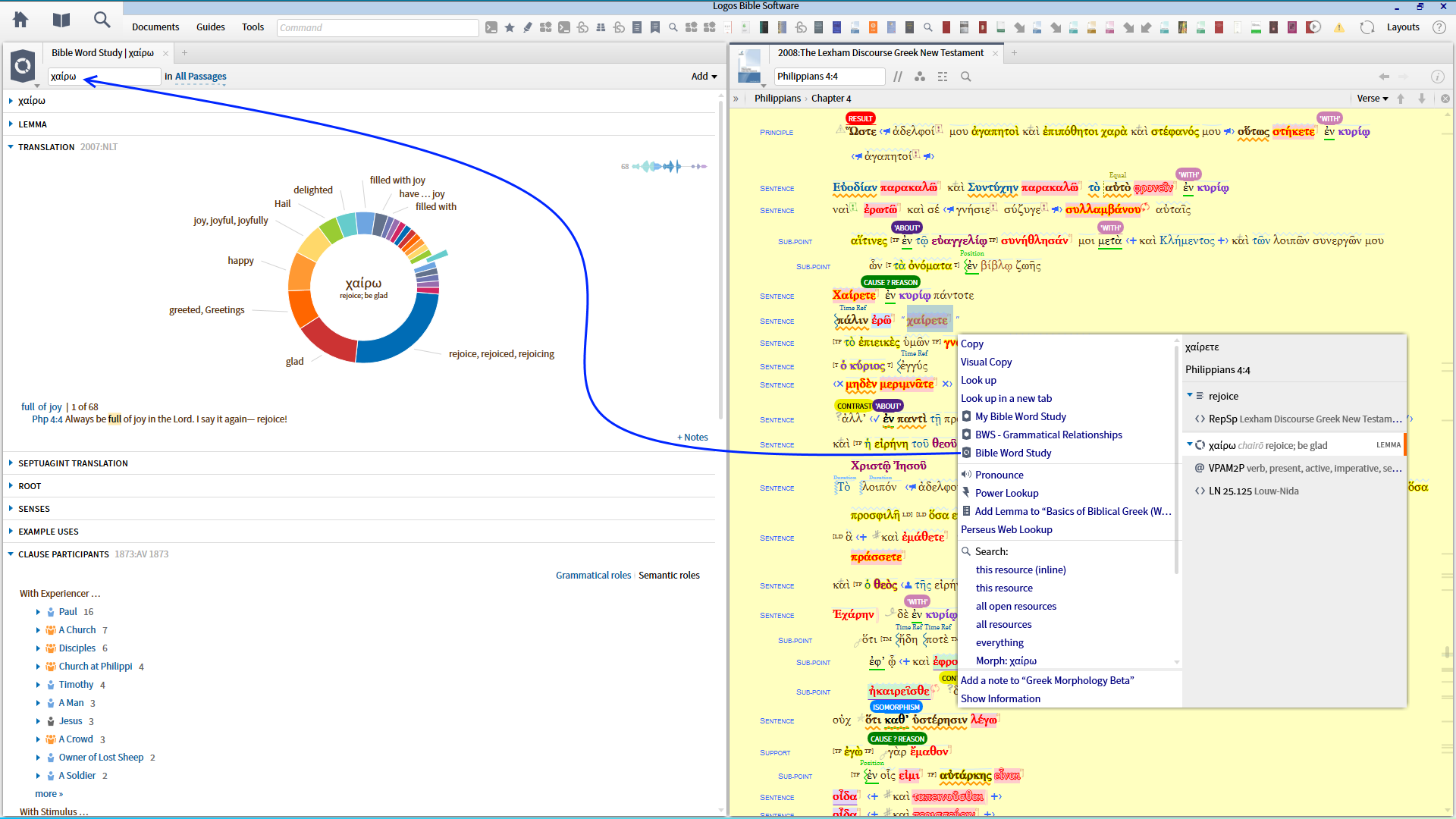Screen dimensions: 1456x819
Task: Click the bookmark shortcut in toolbar
Action: pos(655,28)
